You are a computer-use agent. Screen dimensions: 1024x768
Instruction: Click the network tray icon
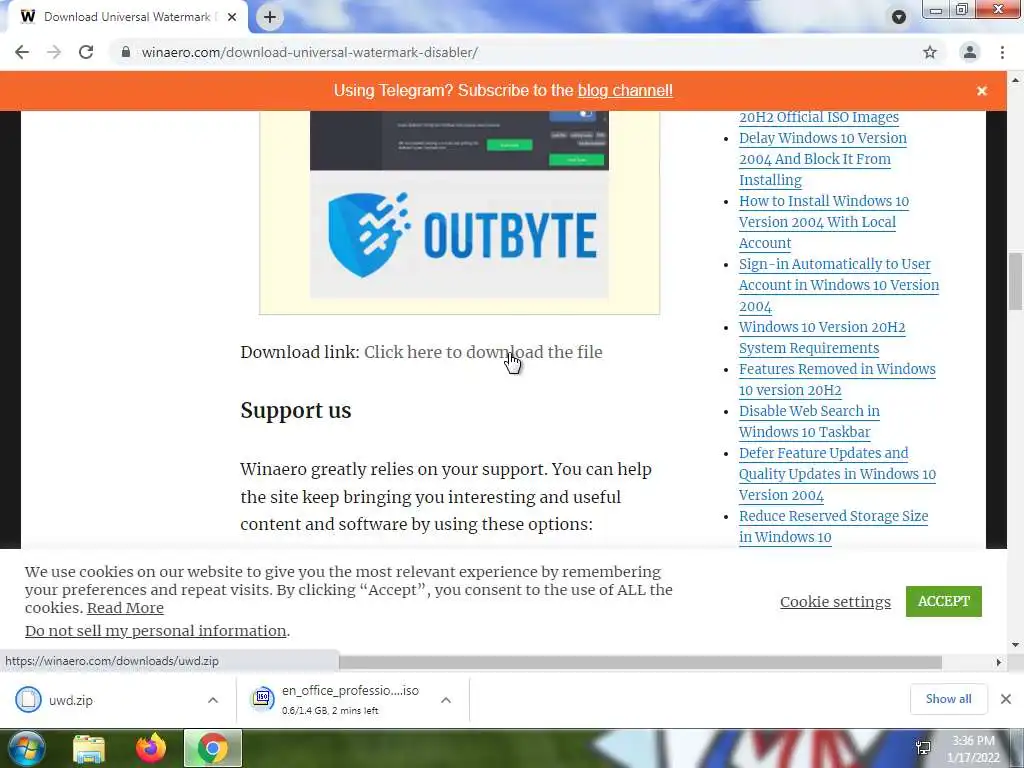pyautogui.click(x=923, y=748)
